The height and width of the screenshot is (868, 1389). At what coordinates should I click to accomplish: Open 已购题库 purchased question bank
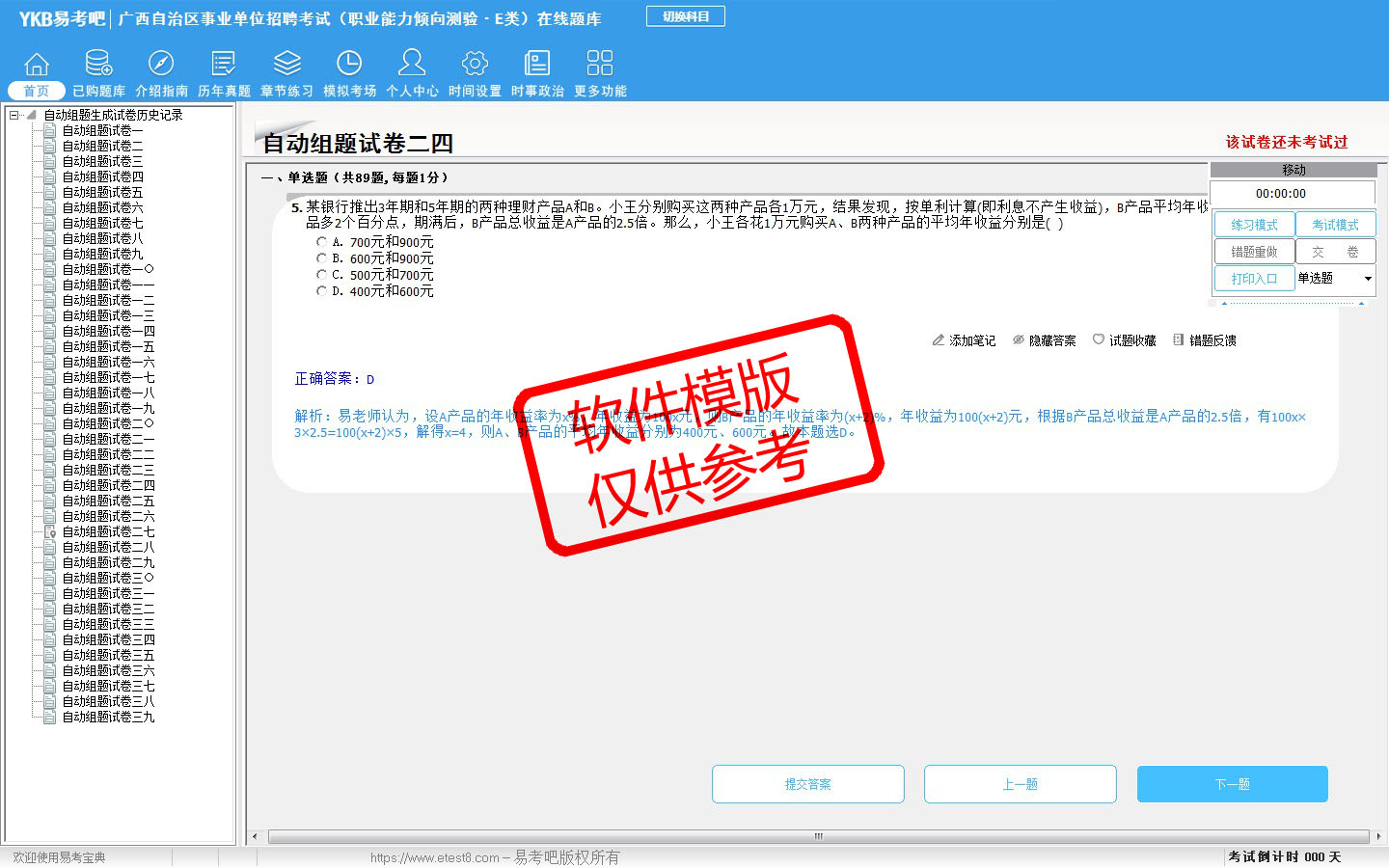pos(98,65)
